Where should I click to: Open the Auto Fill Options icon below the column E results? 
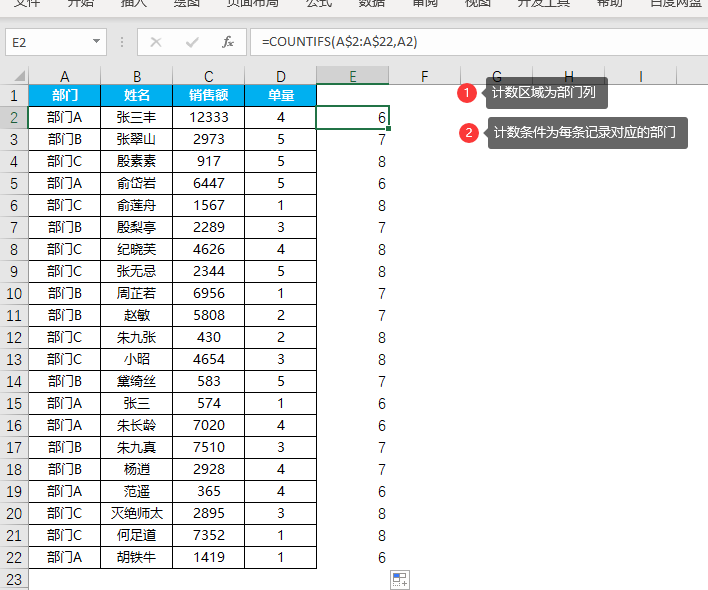click(x=400, y=580)
